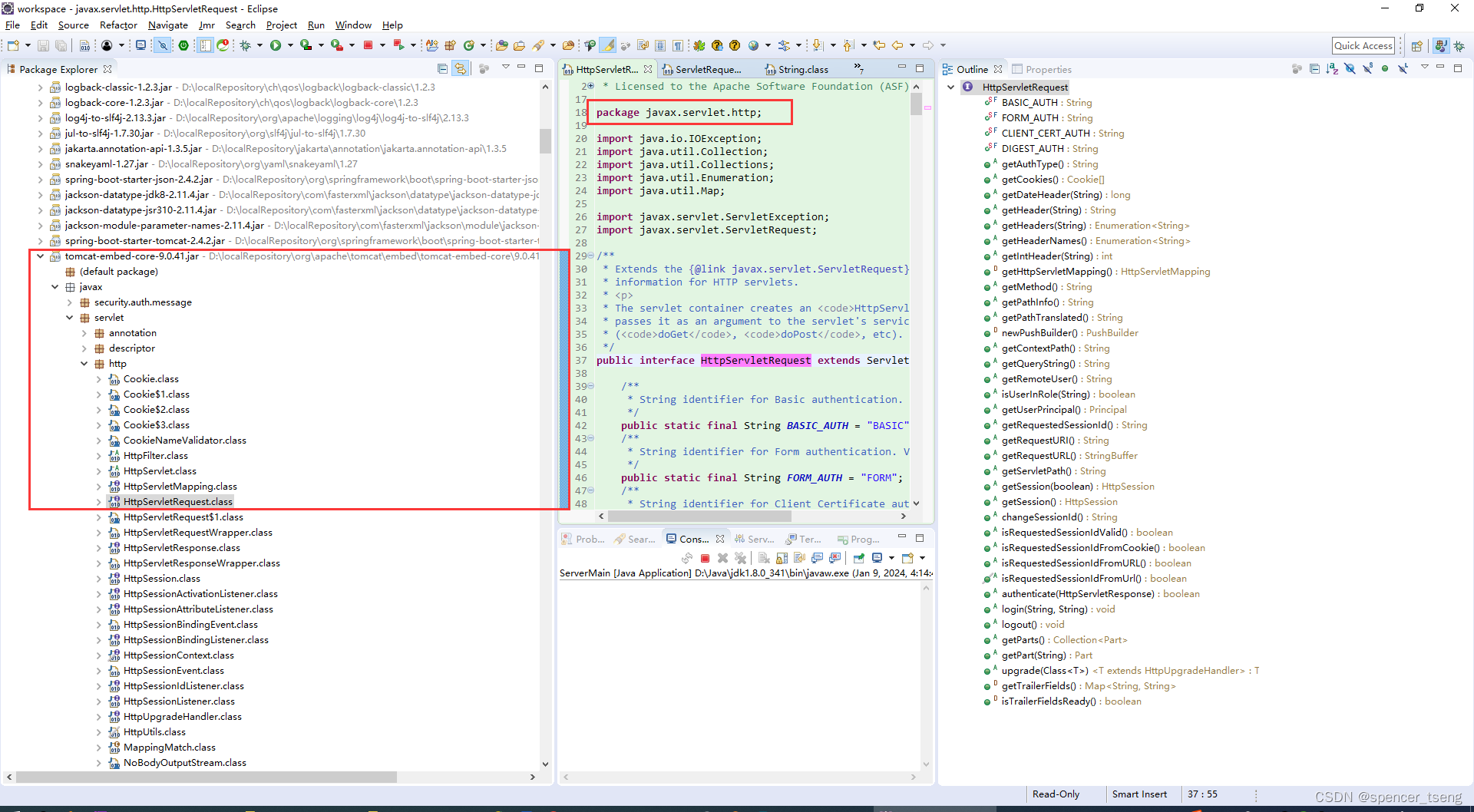Open the Refactor menu

click(118, 25)
